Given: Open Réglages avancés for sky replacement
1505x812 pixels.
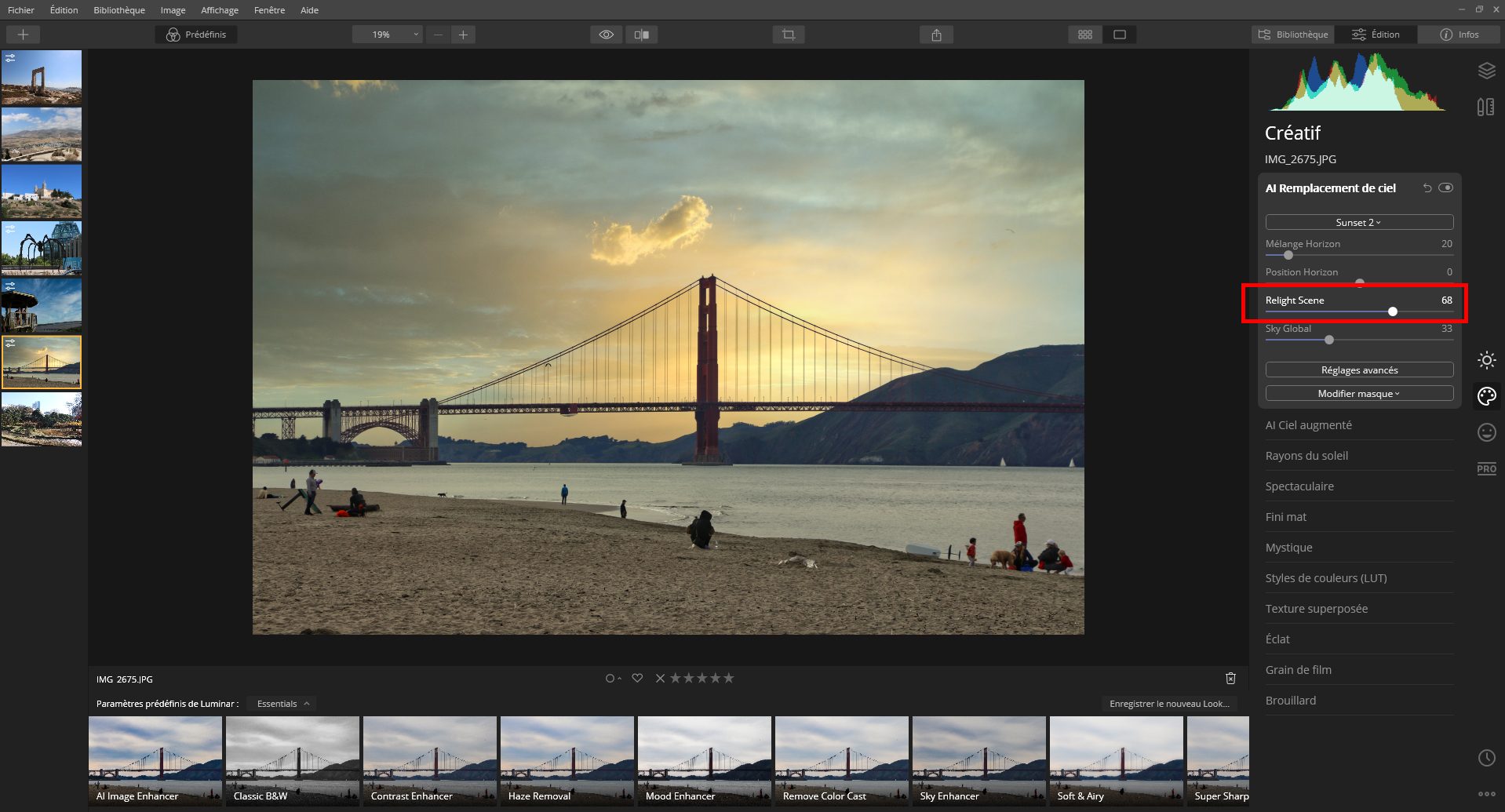Looking at the screenshot, I should [x=1357, y=370].
